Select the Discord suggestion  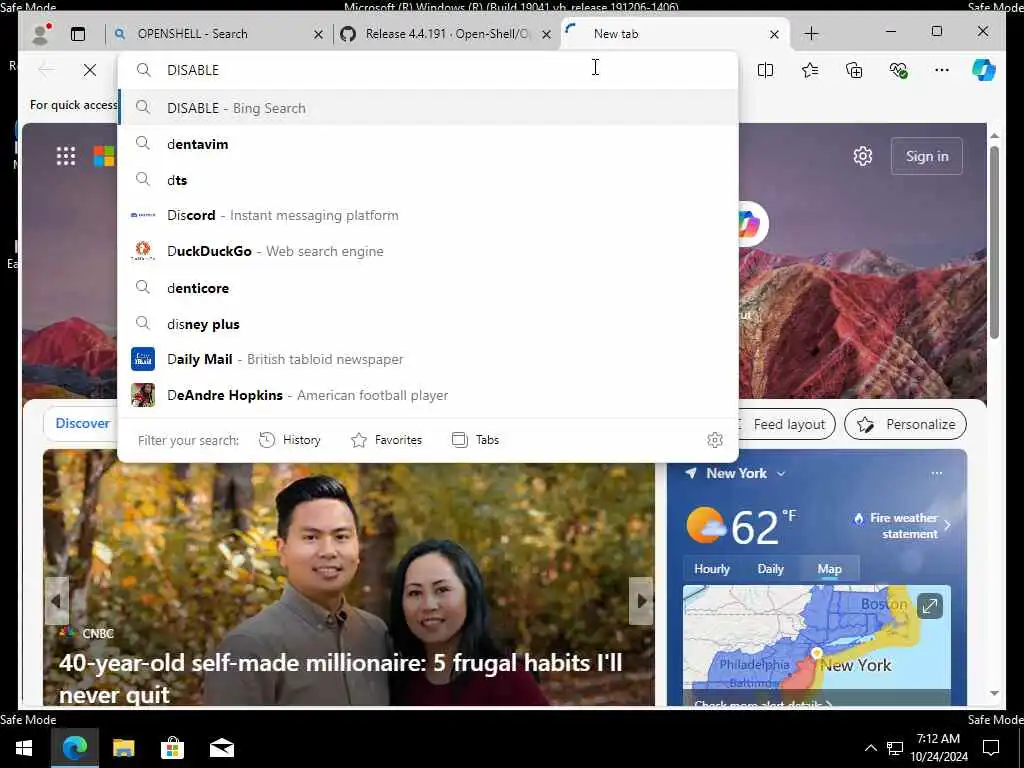428,216
